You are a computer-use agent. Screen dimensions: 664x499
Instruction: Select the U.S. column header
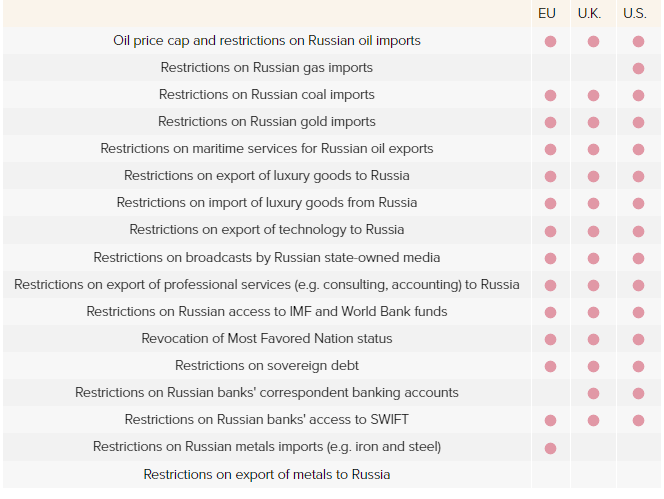635,13
